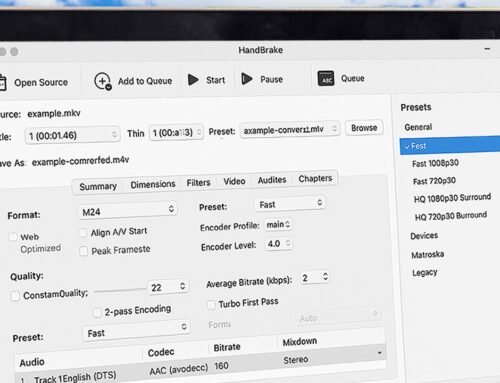
Task: Select the HQ 1080p30 Surround preset
Action: pos(452,198)
